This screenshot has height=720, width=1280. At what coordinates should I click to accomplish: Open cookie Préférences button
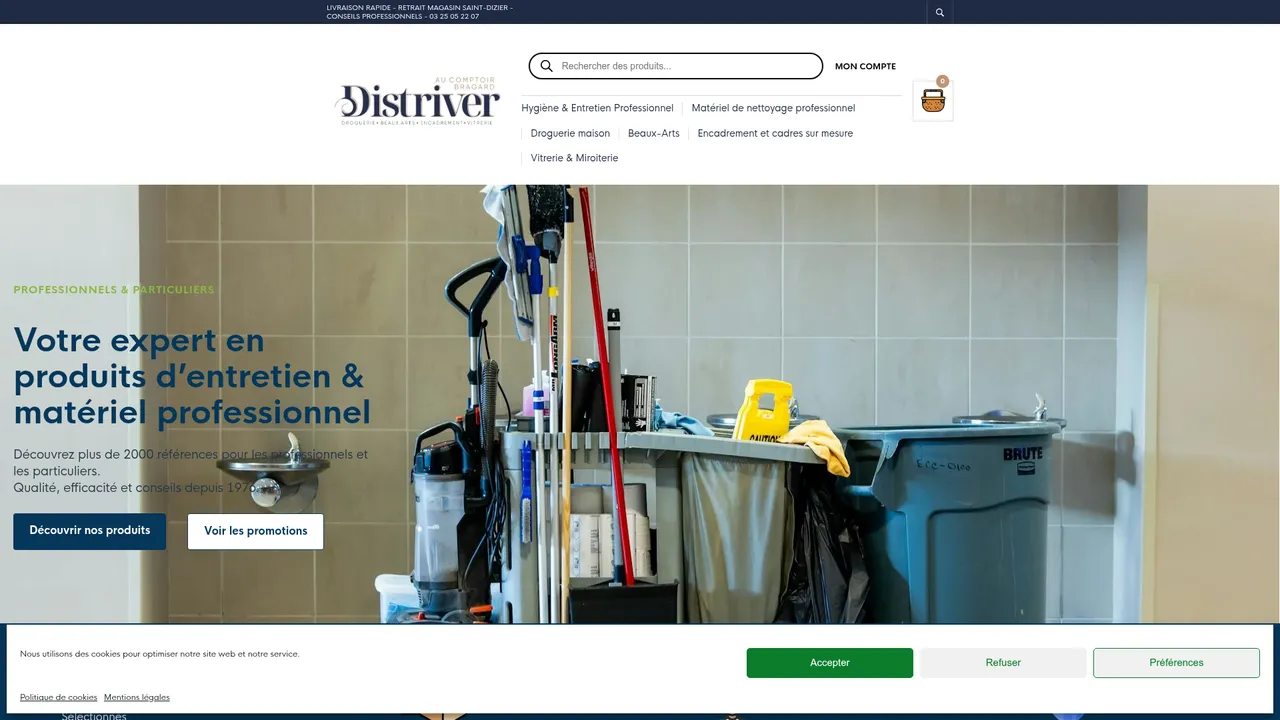pos(1176,663)
